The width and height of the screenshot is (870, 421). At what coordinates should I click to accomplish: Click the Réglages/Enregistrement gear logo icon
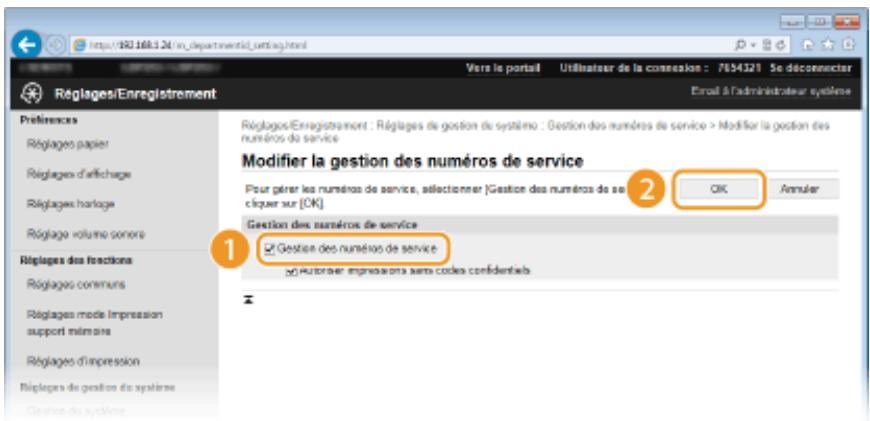tap(29, 94)
